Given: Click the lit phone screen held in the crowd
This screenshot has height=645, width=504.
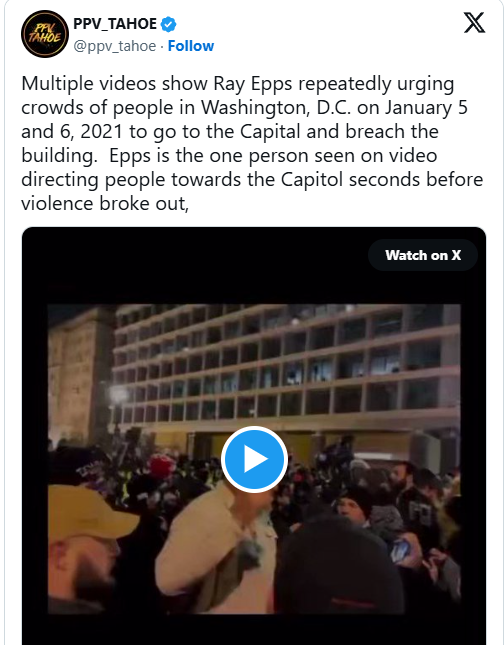Looking at the screenshot, I should point(401,550).
